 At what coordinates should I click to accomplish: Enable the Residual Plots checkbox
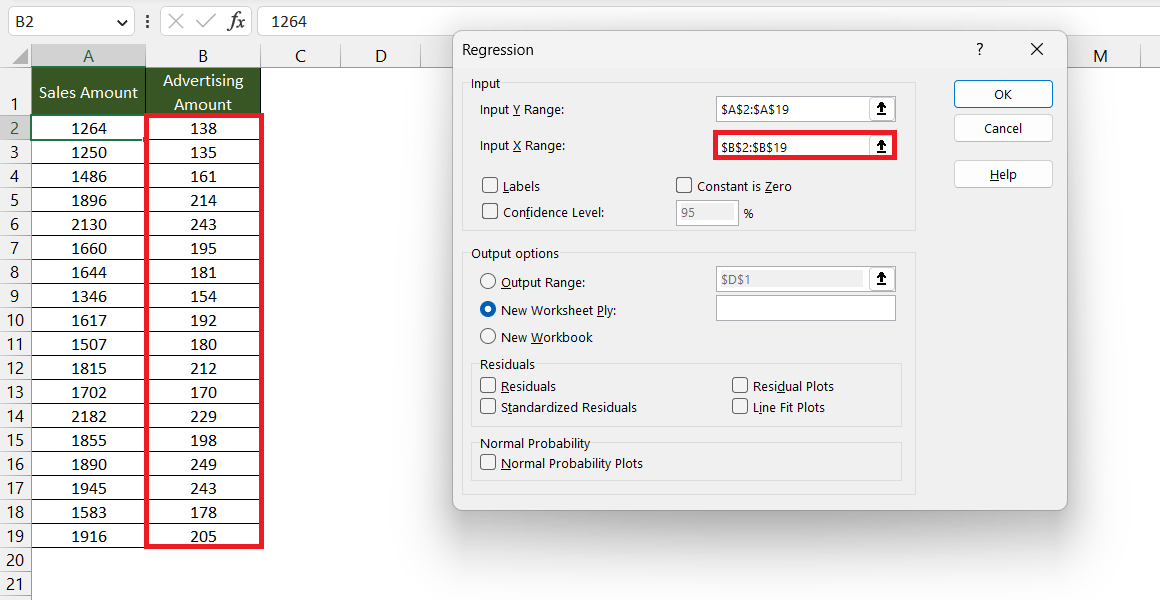[x=740, y=385]
